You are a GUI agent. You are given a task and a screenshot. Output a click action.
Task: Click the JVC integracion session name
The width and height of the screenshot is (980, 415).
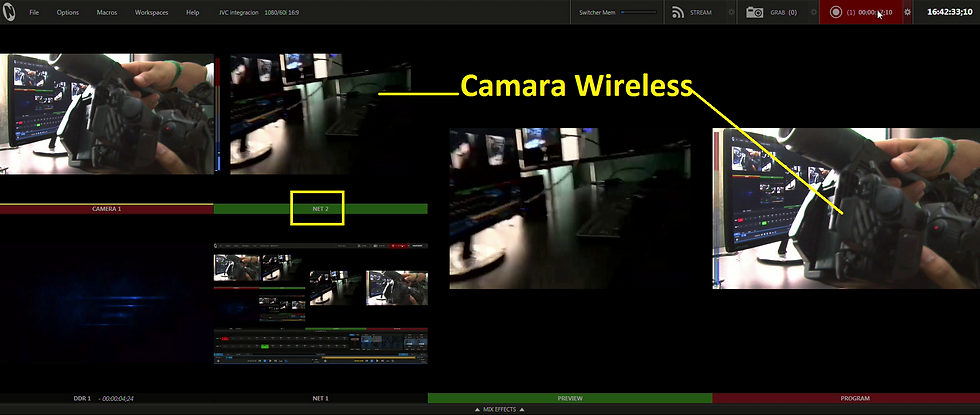(239, 12)
